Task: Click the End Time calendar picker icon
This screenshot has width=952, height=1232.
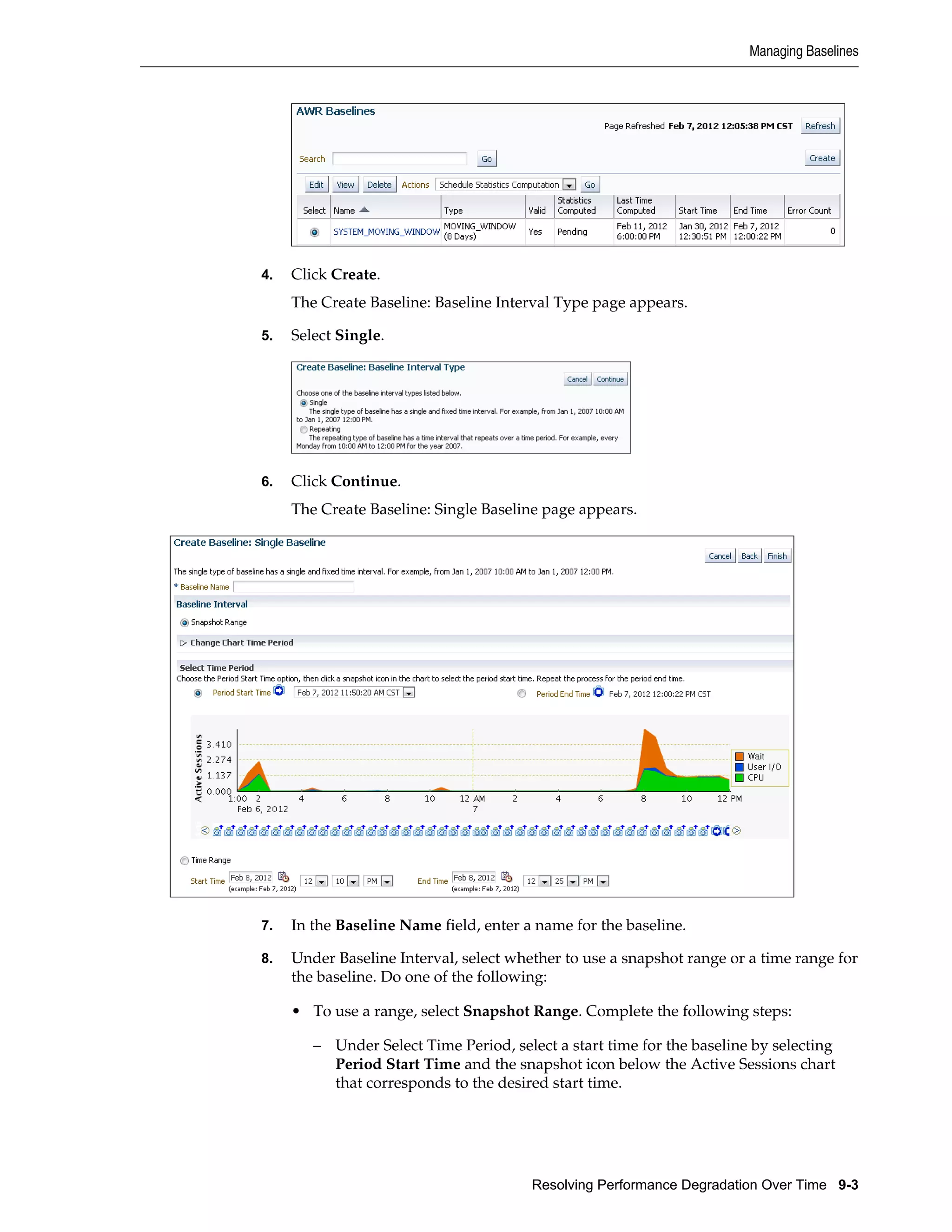Action: pyautogui.click(x=507, y=877)
